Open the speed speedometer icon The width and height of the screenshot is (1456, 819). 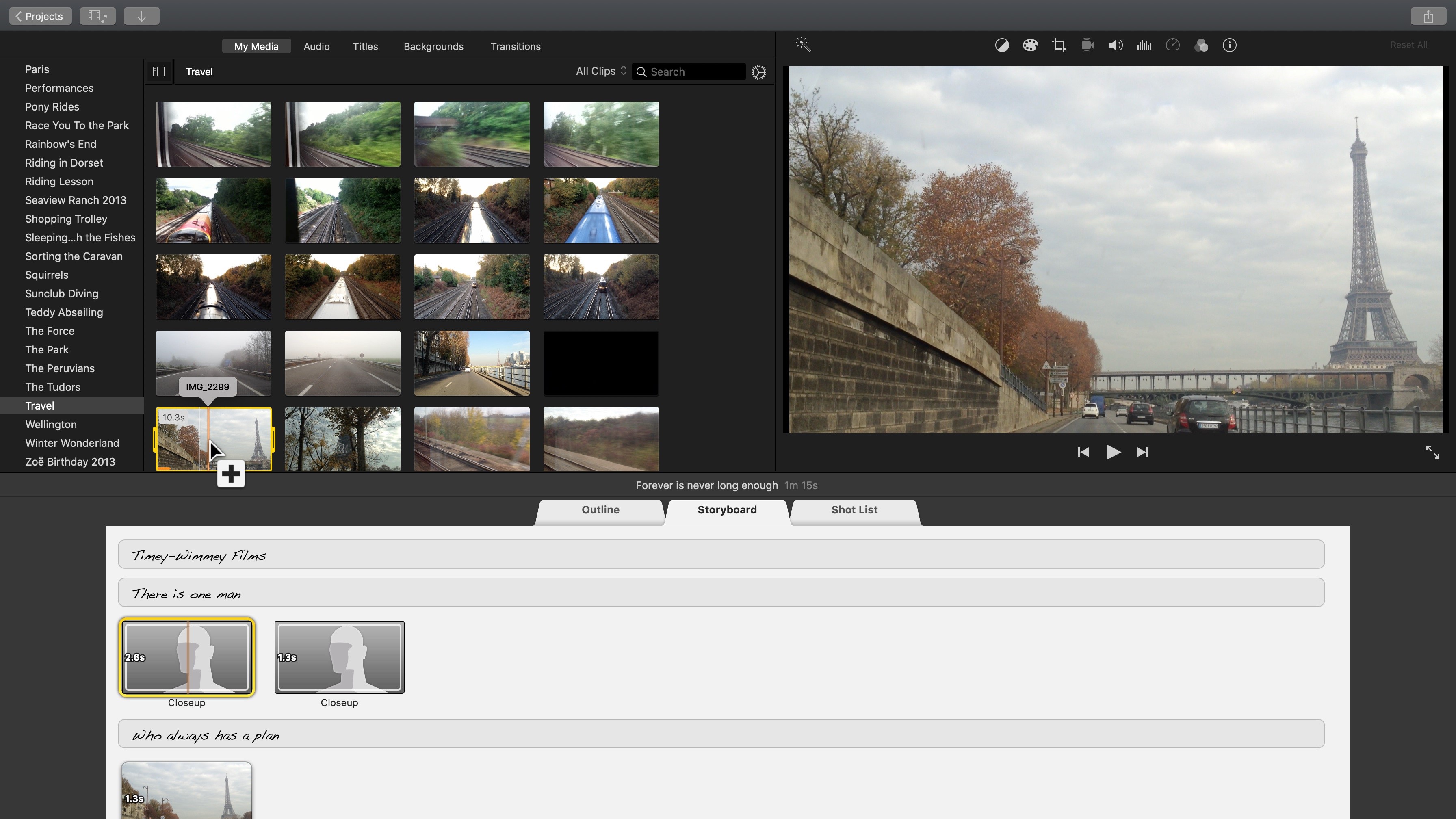coord(1173,45)
